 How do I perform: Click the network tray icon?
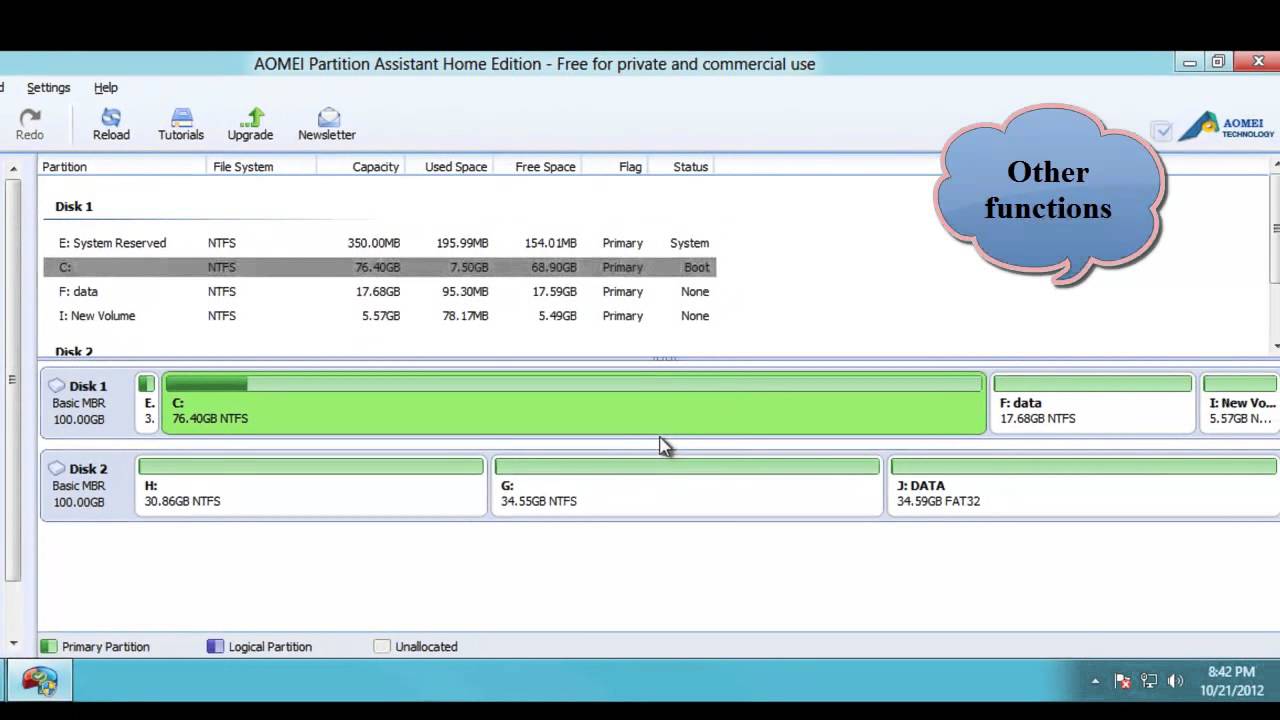[1149, 681]
